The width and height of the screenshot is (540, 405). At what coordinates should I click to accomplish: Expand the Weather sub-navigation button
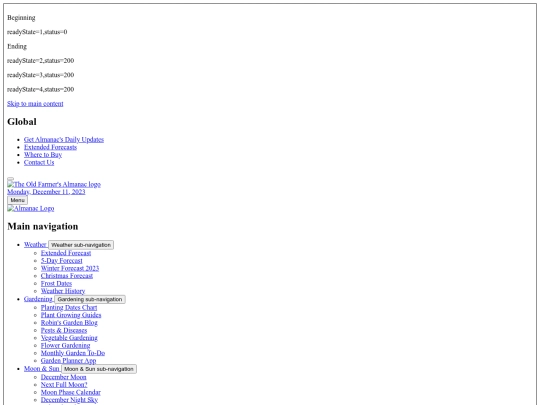pos(81,245)
